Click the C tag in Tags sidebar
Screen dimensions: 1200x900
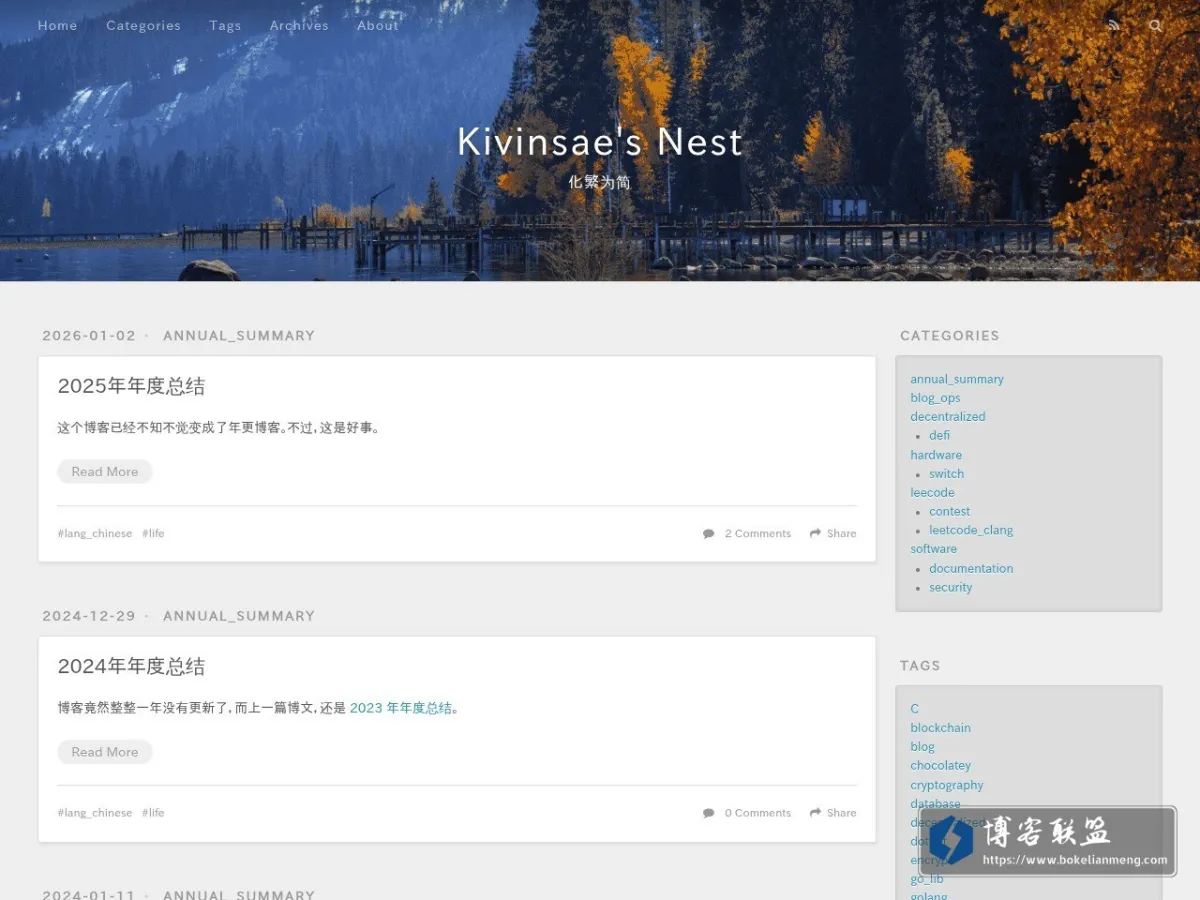tap(914, 709)
